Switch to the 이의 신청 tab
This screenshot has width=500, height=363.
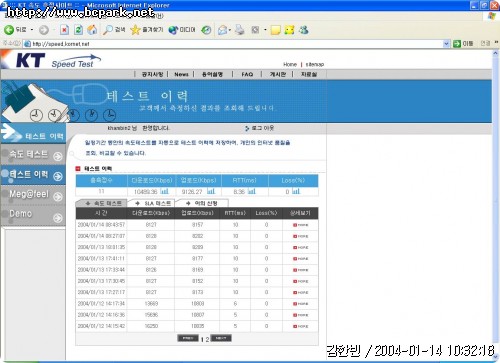[202, 203]
